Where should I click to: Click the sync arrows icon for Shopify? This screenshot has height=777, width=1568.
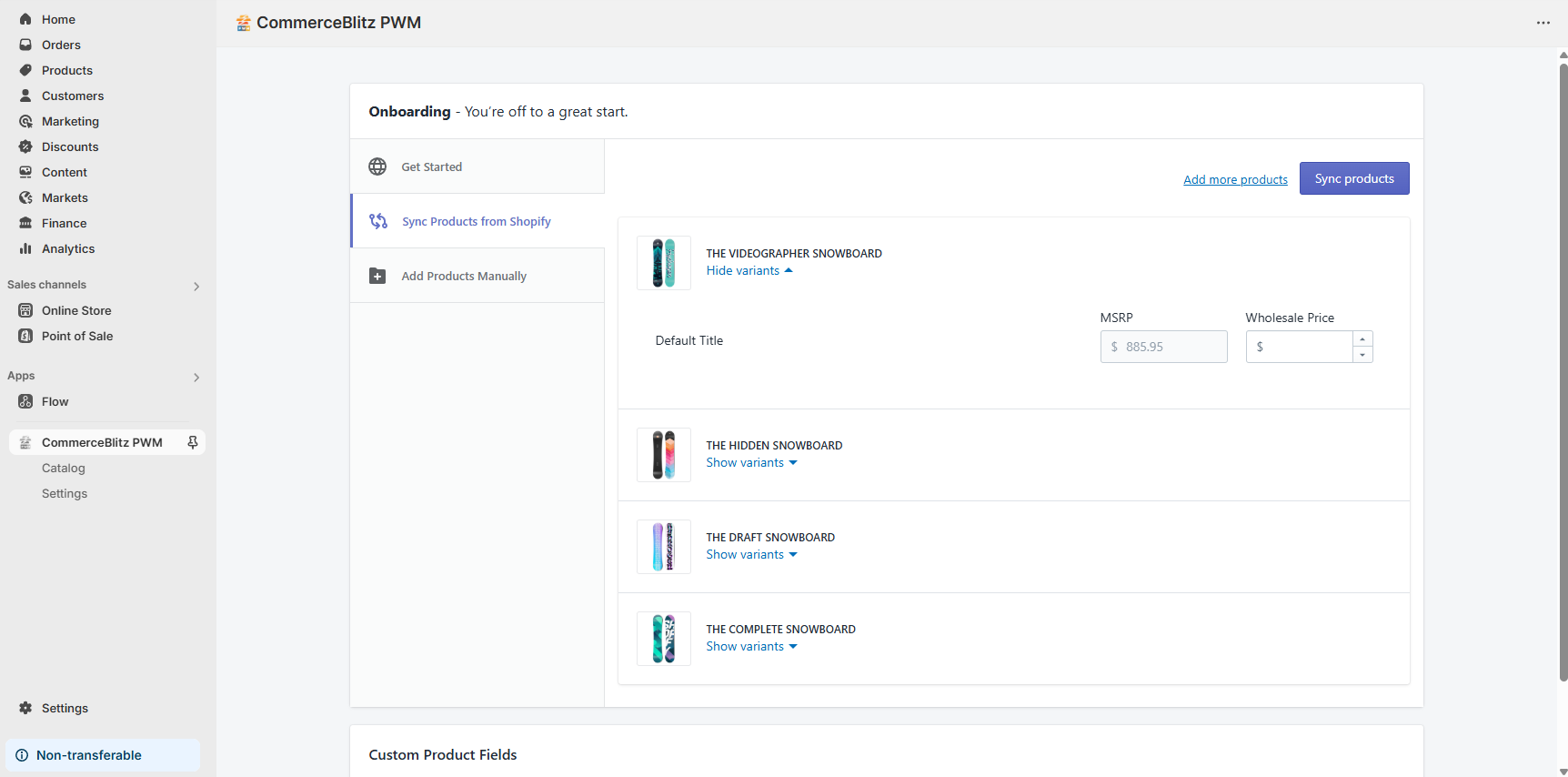click(x=378, y=221)
